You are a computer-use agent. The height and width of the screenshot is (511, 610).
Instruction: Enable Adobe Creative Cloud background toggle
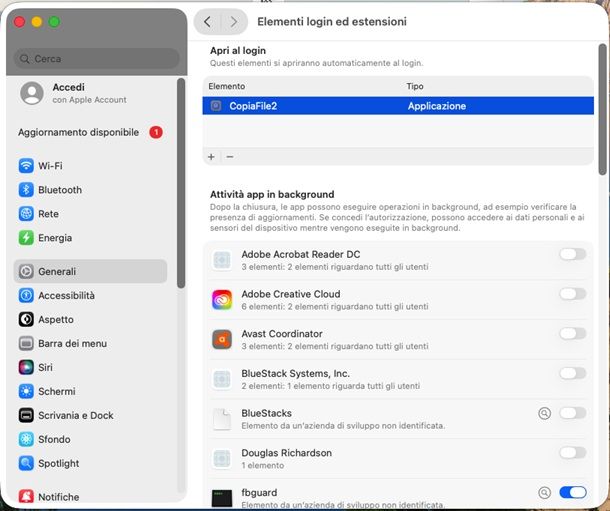click(573, 294)
